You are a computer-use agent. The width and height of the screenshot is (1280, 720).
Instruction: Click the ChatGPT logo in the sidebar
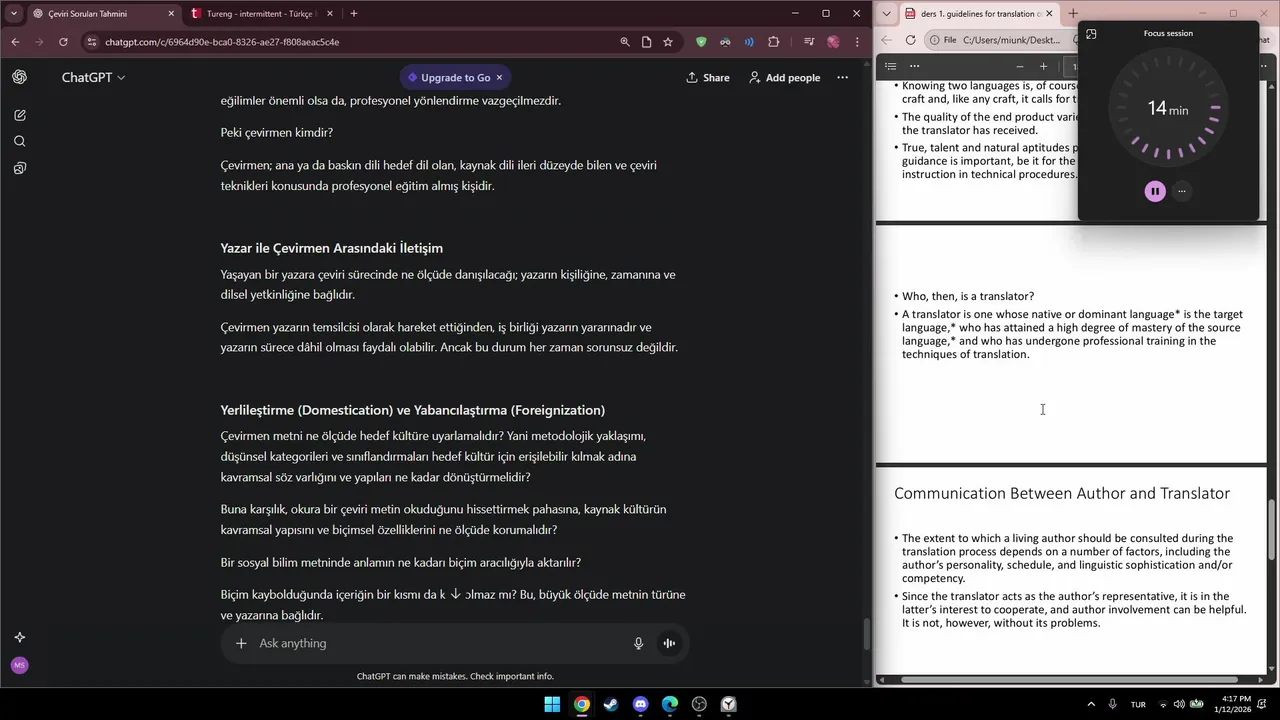pyautogui.click(x=19, y=77)
